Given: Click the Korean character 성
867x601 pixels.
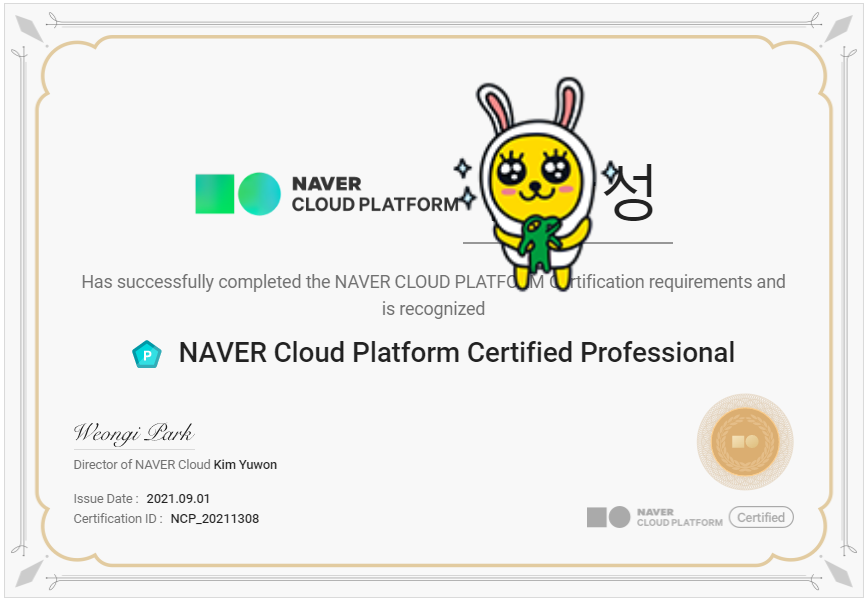Looking at the screenshot, I should 630,192.
